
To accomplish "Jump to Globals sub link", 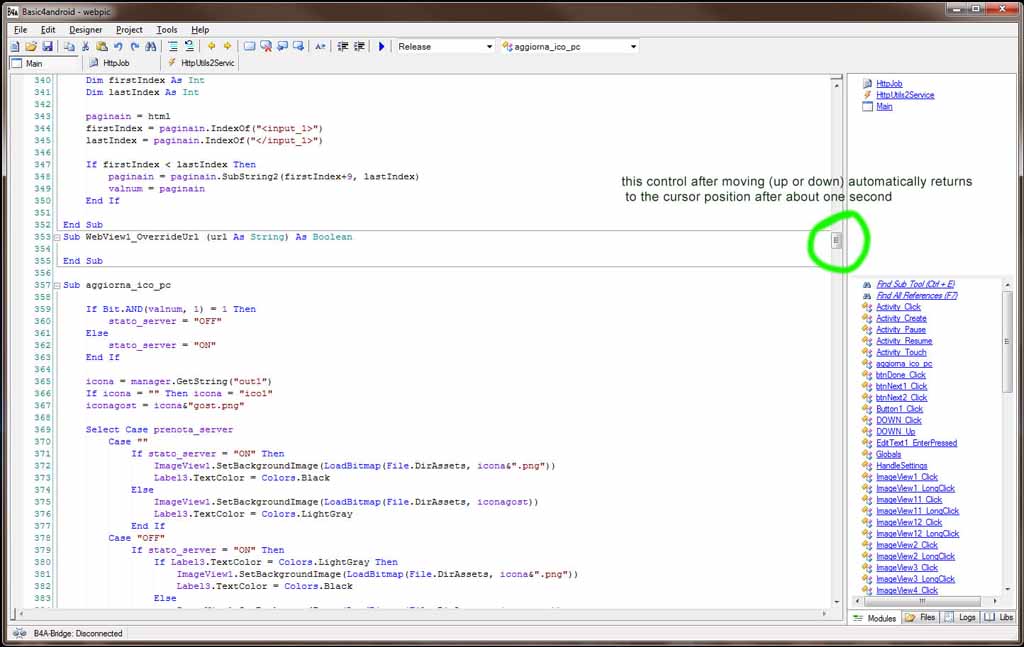I will point(888,454).
